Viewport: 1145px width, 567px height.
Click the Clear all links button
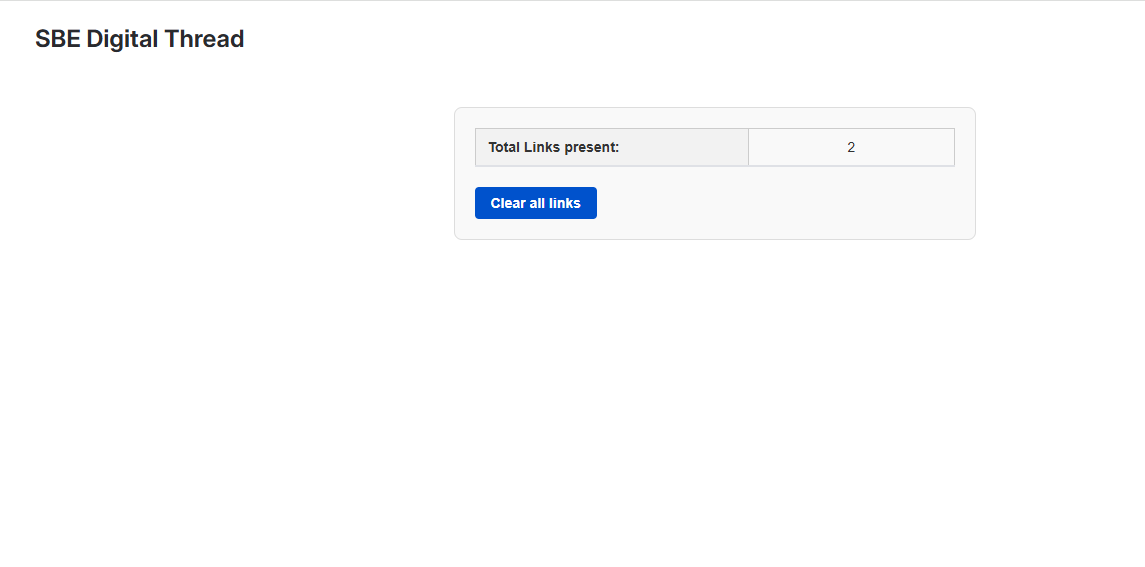(x=535, y=203)
